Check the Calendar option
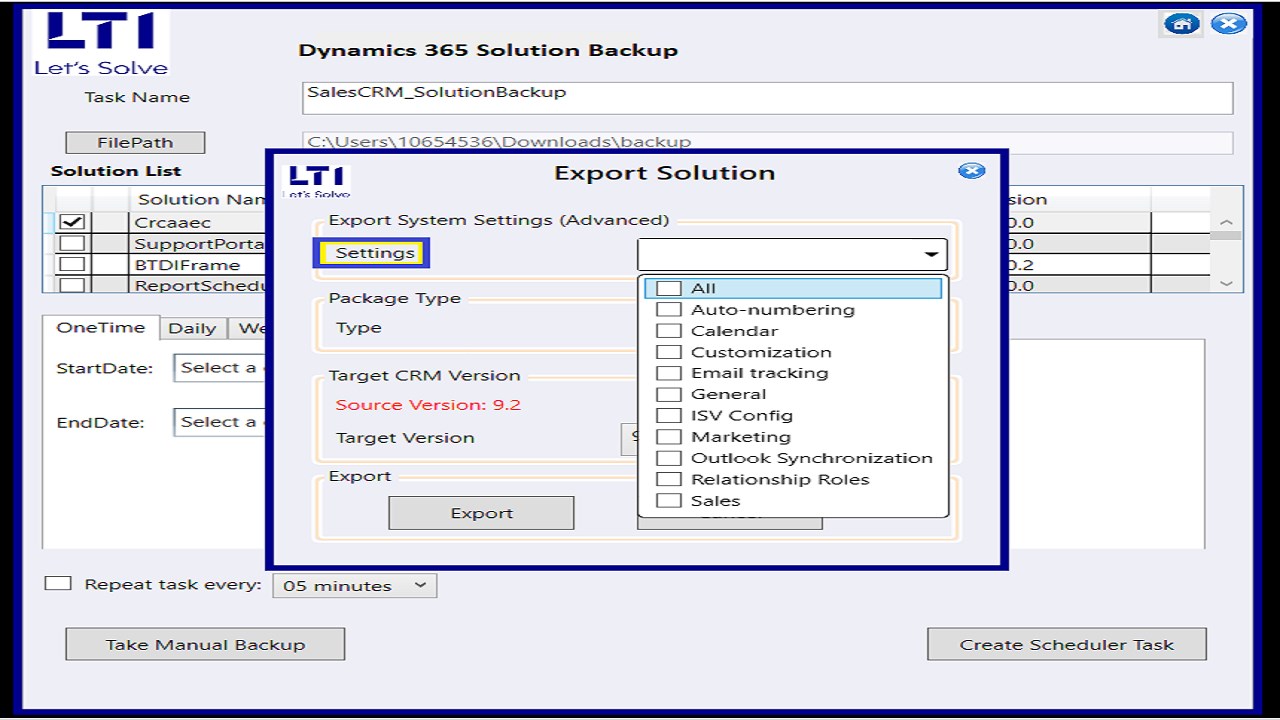1280x720 pixels. click(669, 331)
